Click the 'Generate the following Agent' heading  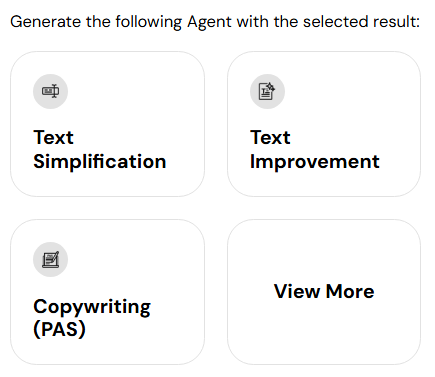click(215, 22)
